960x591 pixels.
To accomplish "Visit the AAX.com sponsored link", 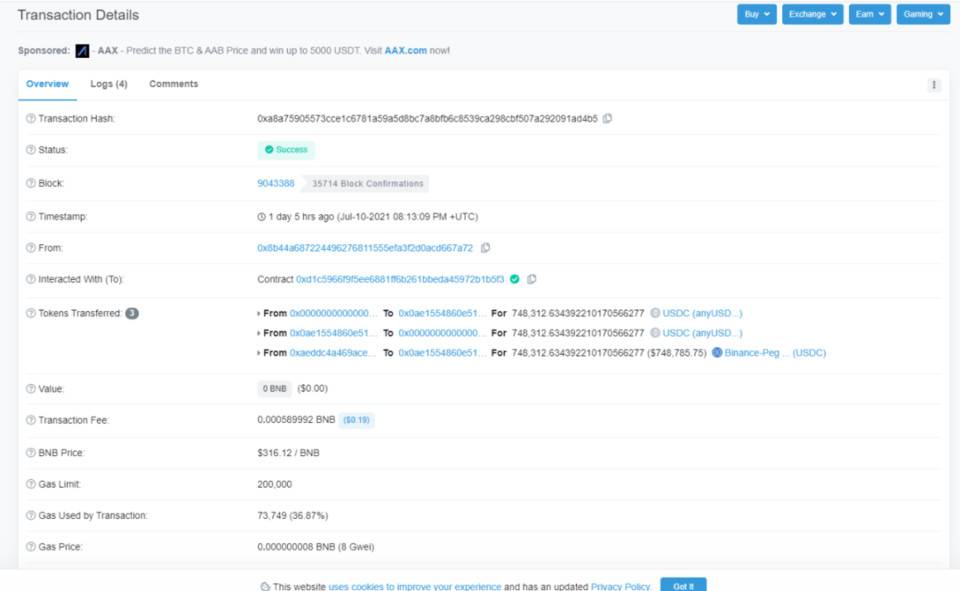I will (x=405, y=50).
